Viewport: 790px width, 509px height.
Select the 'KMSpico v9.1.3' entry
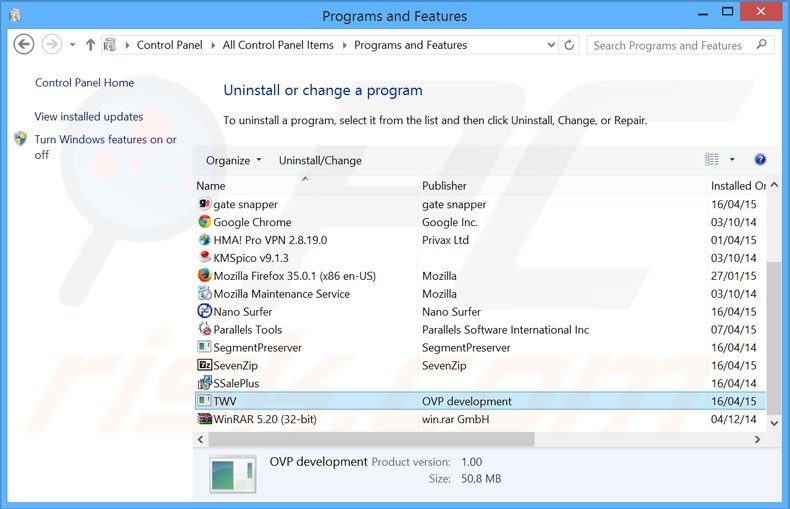251,258
